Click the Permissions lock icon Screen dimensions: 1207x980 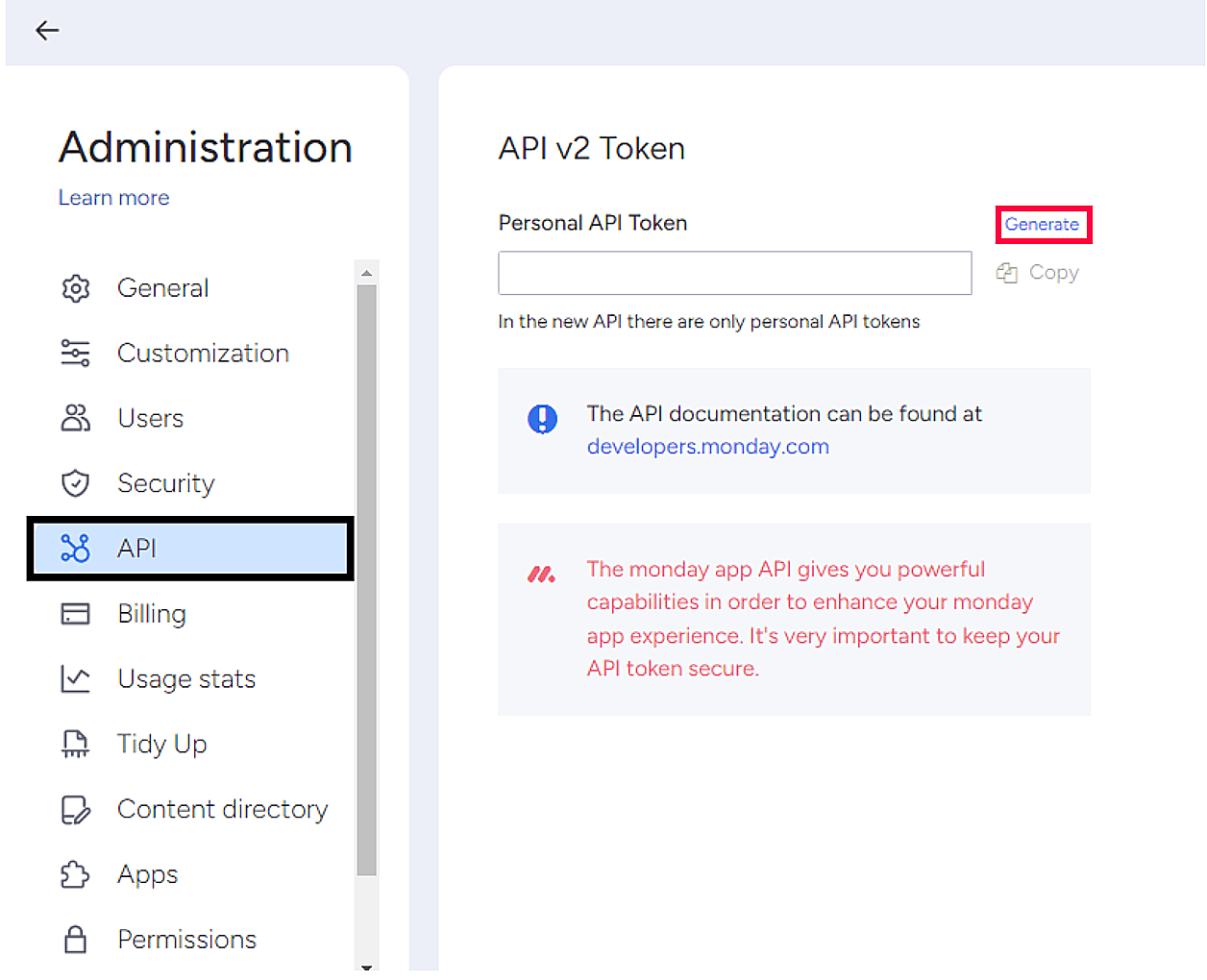(76, 940)
